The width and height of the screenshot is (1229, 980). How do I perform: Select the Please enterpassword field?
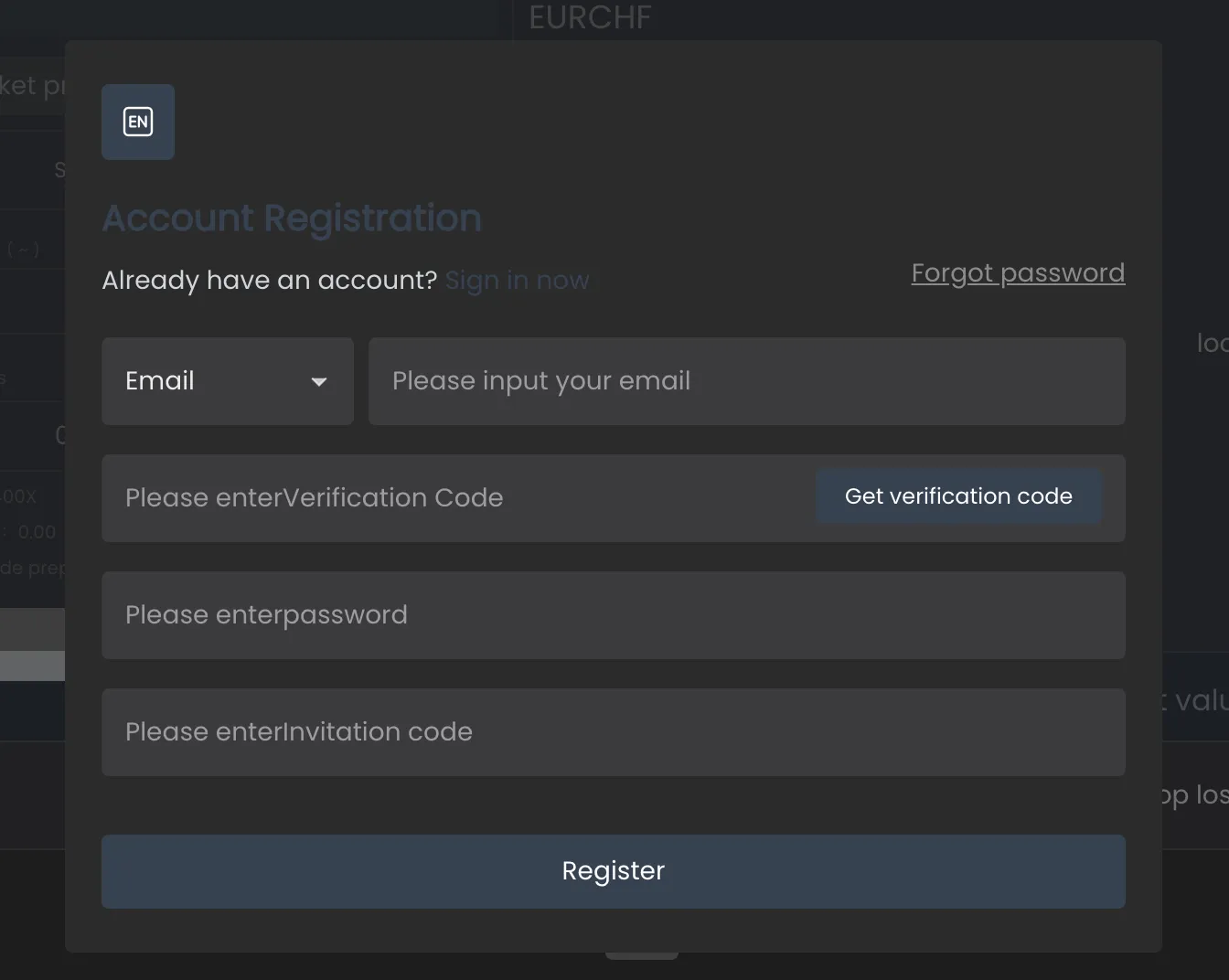[614, 615]
